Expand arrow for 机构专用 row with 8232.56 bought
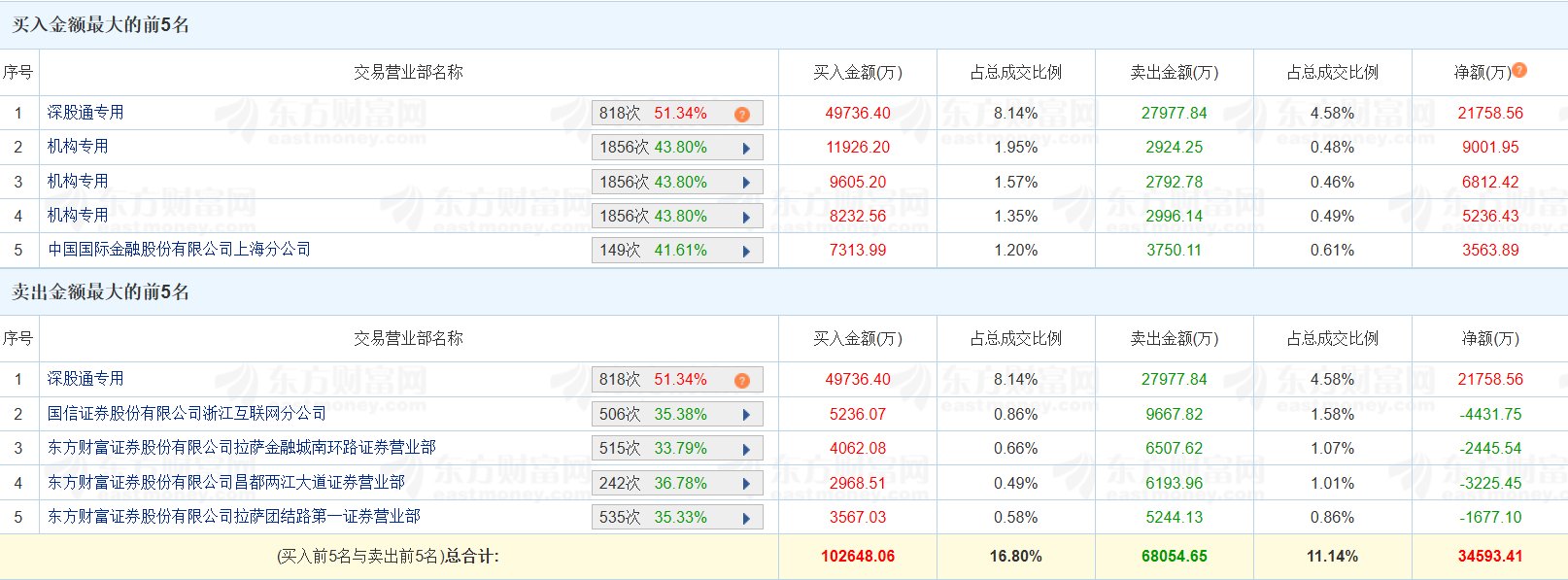The height and width of the screenshot is (580, 1568). 746,217
